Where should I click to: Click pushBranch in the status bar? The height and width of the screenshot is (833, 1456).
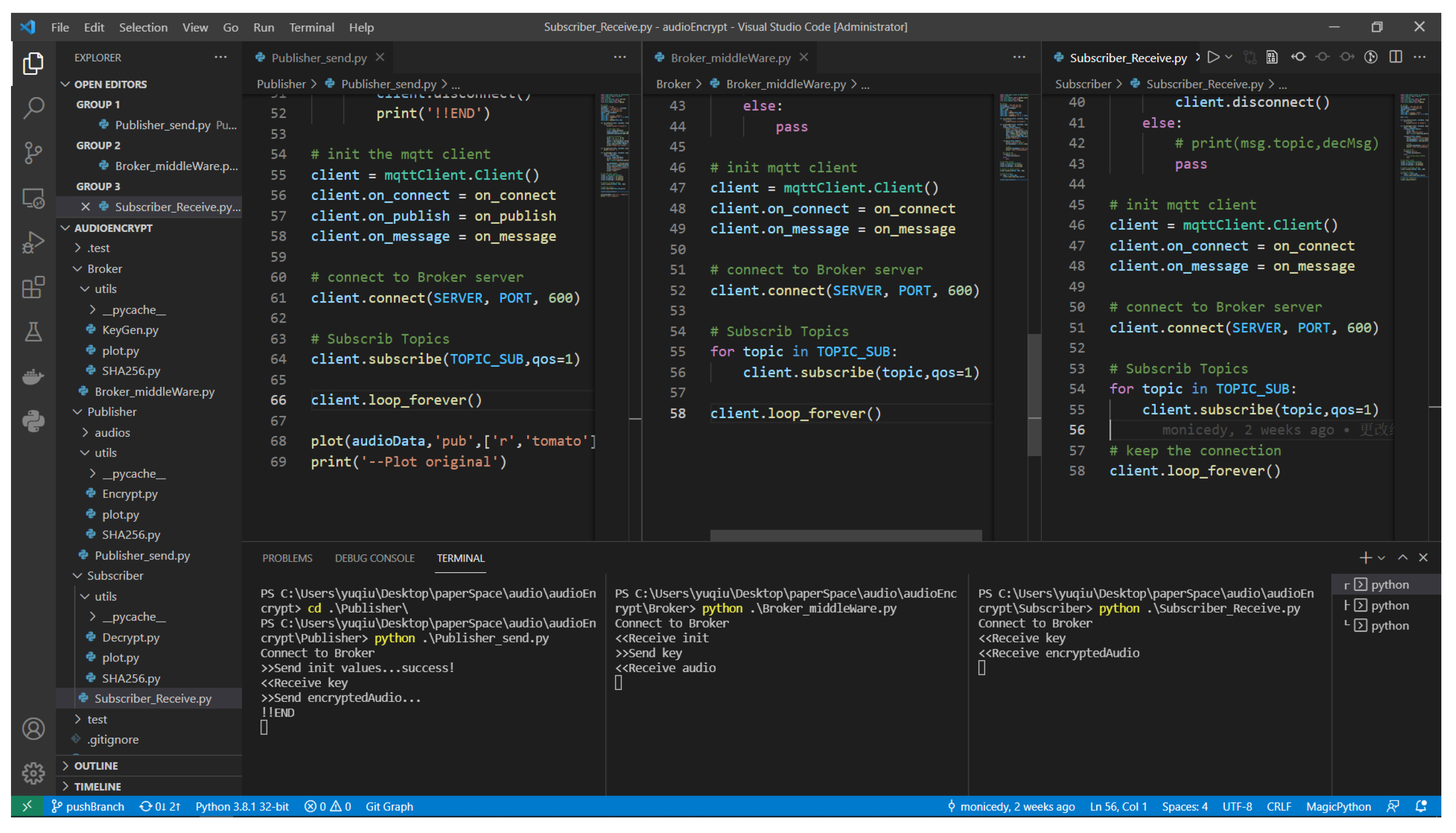[88, 807]
